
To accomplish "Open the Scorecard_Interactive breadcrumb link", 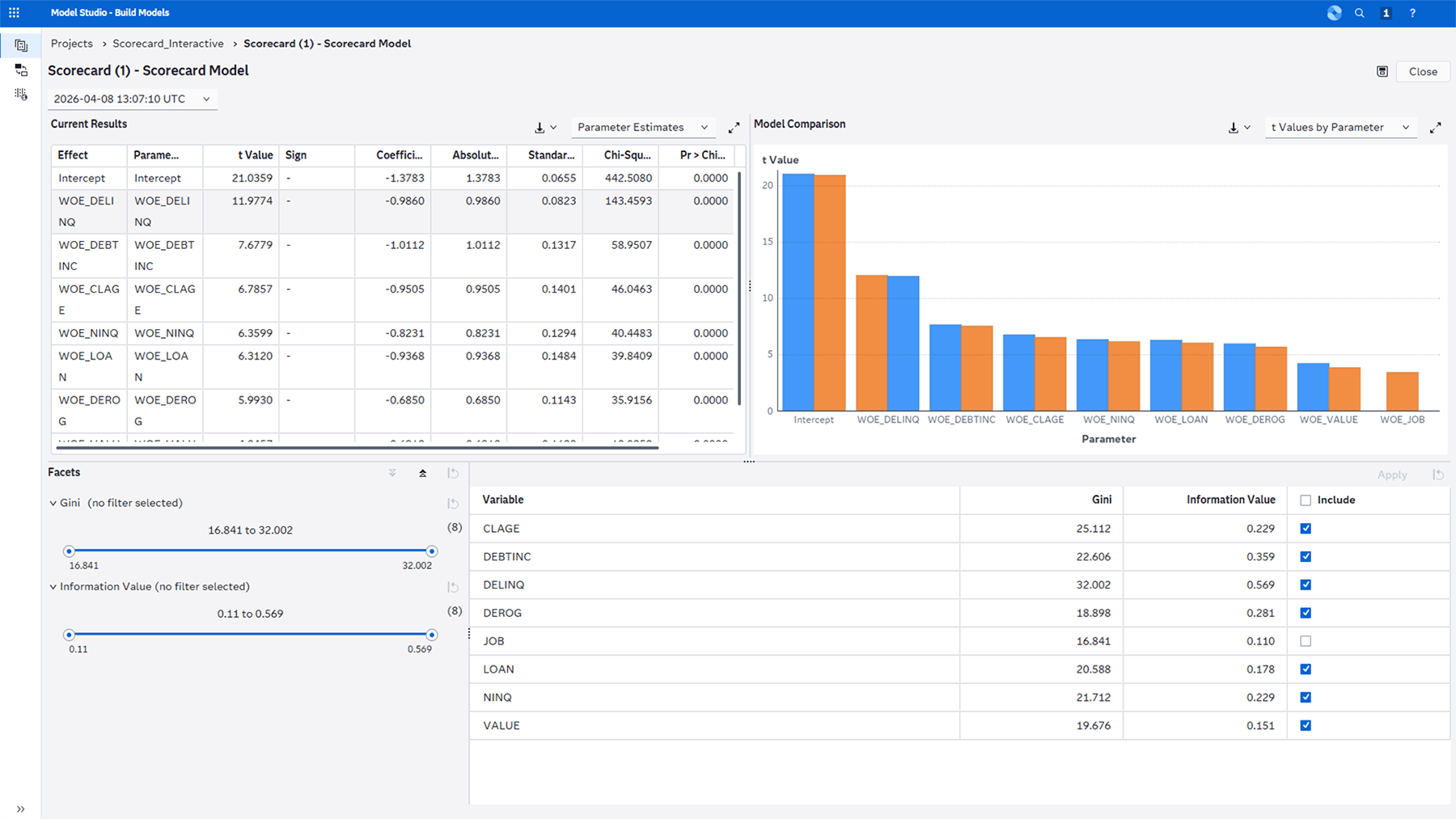I will pos(167,43).
